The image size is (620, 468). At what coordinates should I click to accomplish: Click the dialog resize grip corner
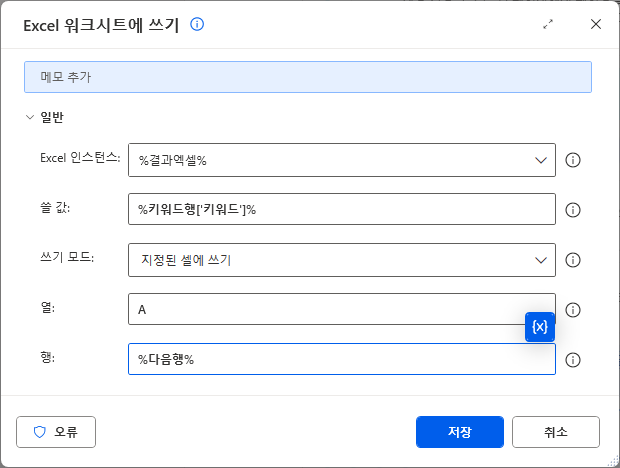click(613, 461)
